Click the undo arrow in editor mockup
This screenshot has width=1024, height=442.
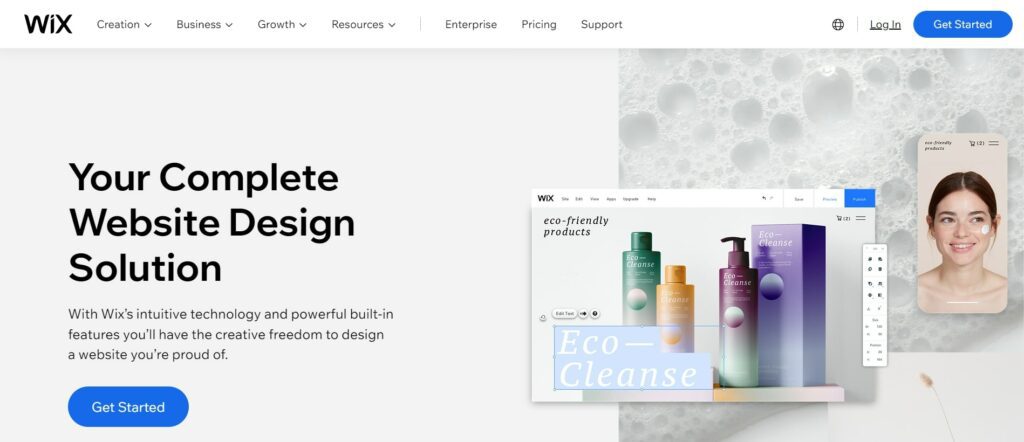[x=764, y=198]
